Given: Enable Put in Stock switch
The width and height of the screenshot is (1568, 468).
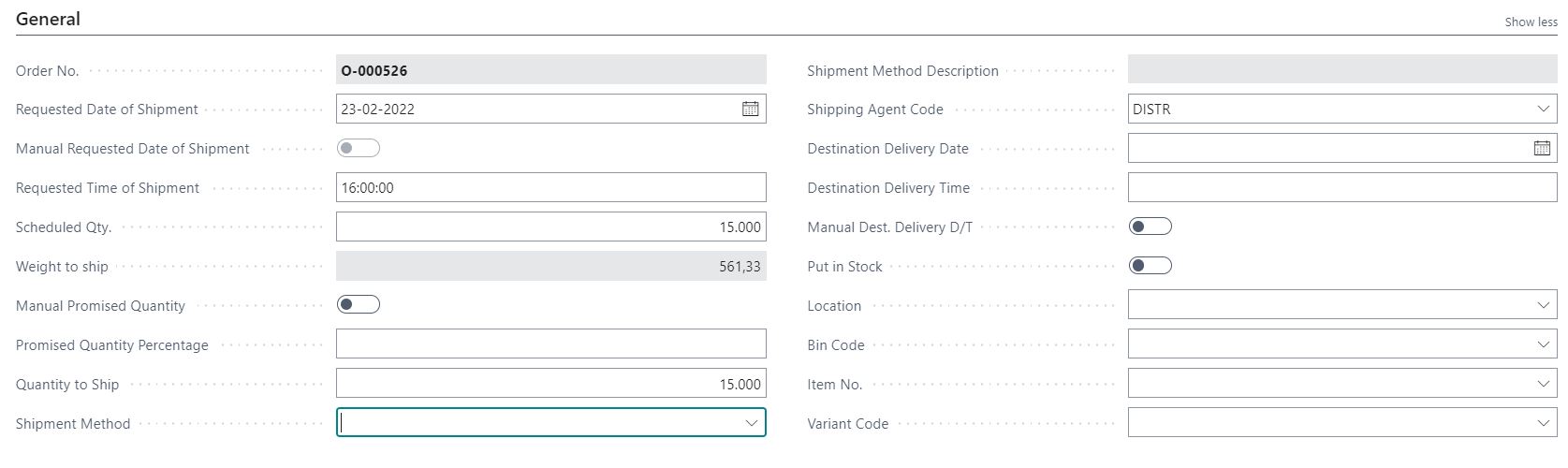Looking at the screenshot, I should (1150, 265).
